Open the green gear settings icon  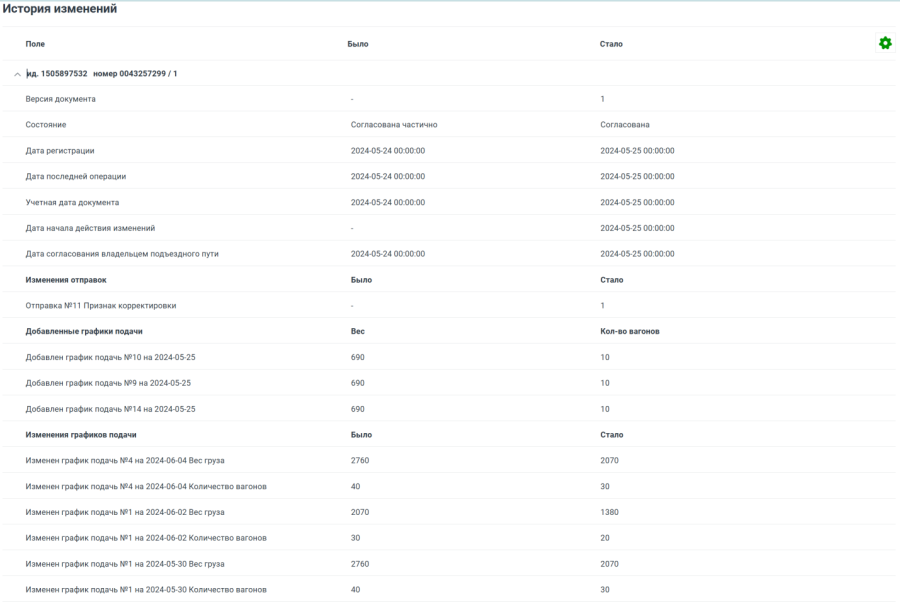884,43
